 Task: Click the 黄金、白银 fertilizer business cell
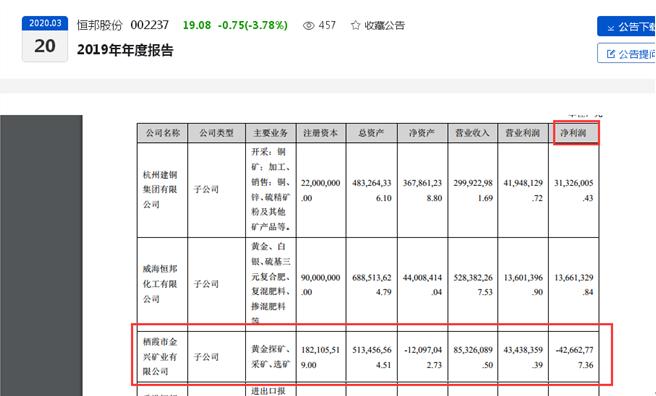tap(271, 284)
